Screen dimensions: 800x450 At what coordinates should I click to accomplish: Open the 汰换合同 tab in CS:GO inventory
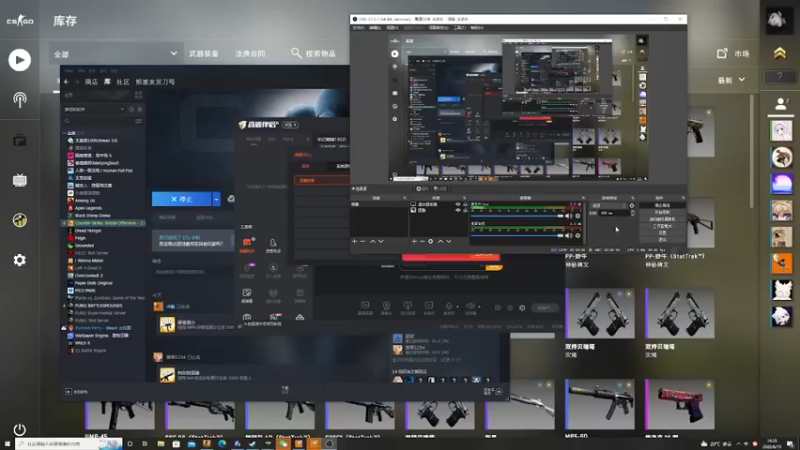tap(250, 54)
